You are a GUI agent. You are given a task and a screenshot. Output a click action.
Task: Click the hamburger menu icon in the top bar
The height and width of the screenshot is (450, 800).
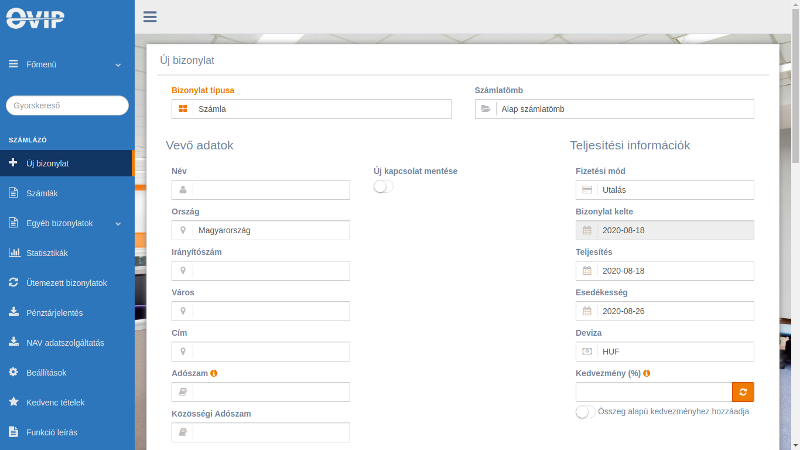tap(150, 17)
